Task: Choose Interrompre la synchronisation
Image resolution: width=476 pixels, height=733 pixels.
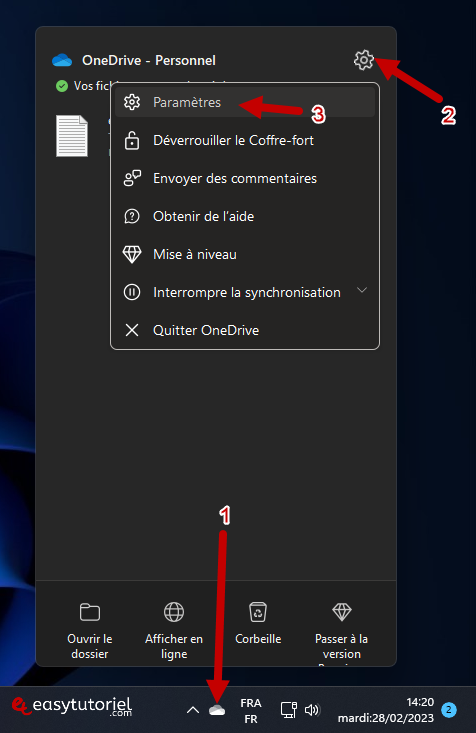Action: pos(245,292)
